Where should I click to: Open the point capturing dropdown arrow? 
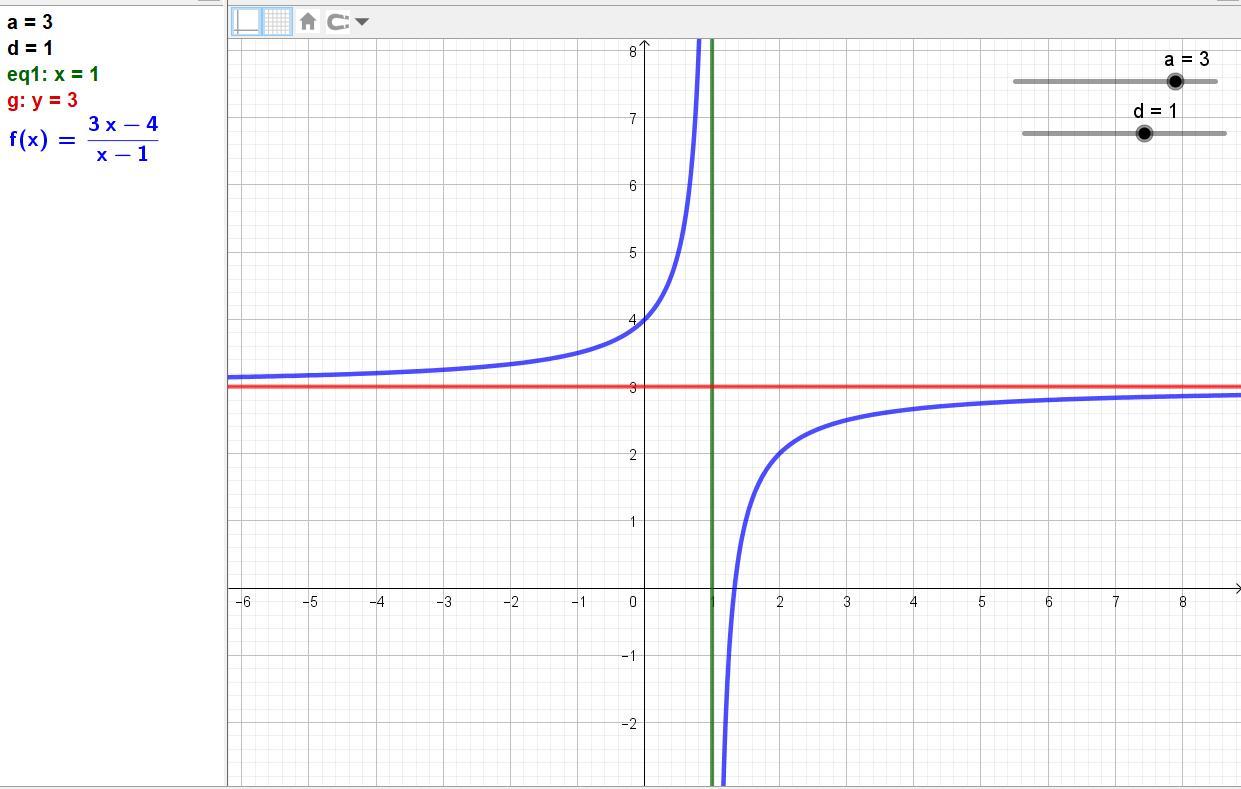362,21
